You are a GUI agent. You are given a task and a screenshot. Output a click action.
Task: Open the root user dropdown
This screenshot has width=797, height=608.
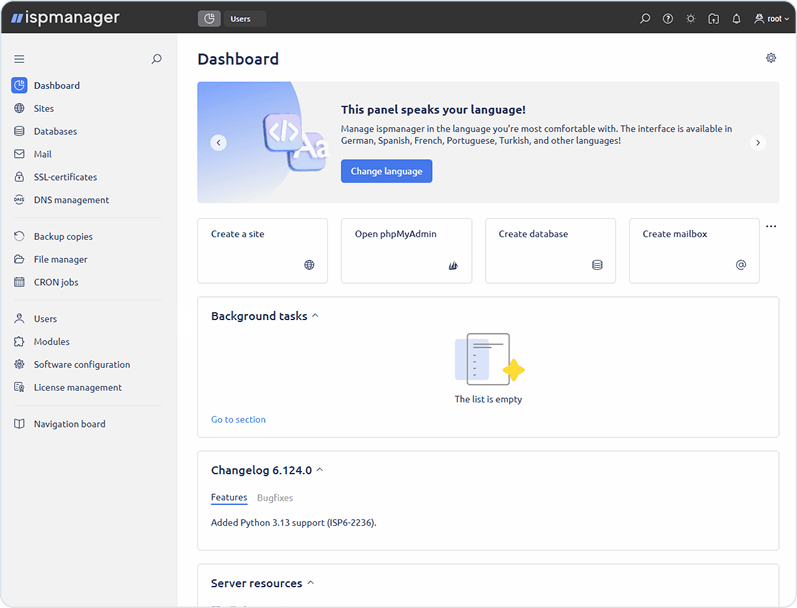tap(771, 19)
